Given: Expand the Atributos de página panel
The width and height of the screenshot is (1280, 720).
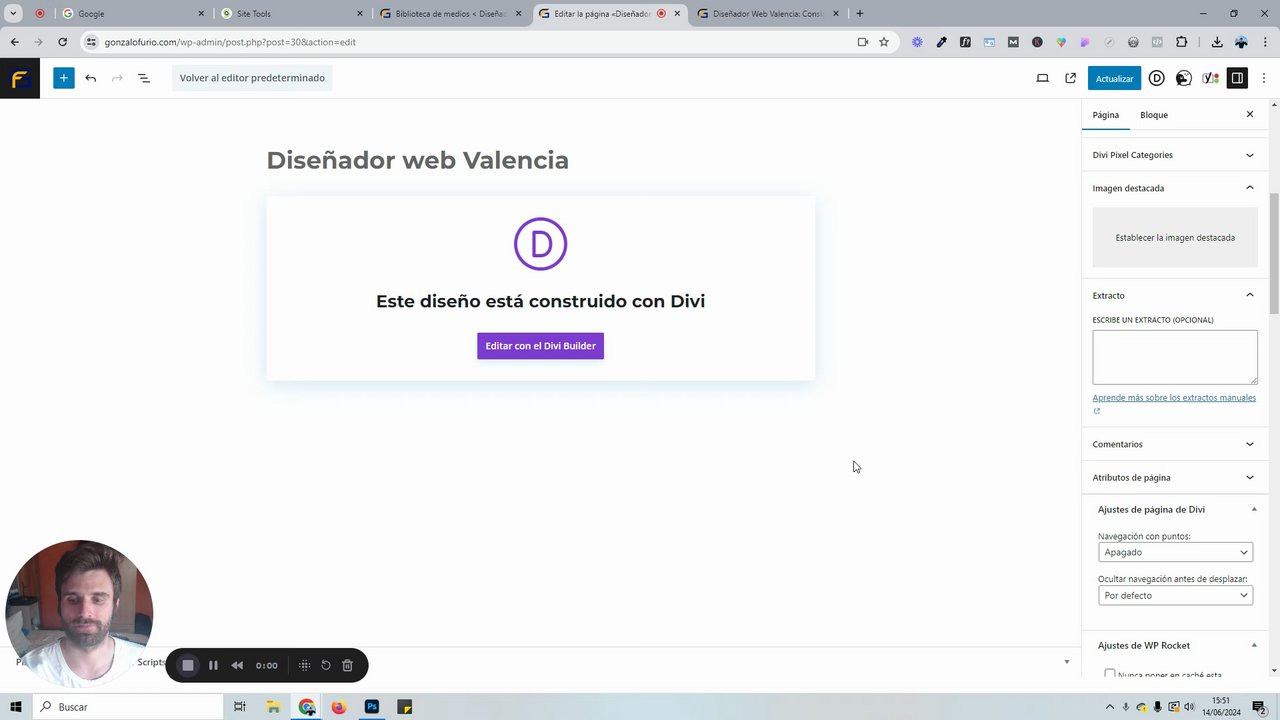Looking at the screenshot, I should pos(1174,478).
